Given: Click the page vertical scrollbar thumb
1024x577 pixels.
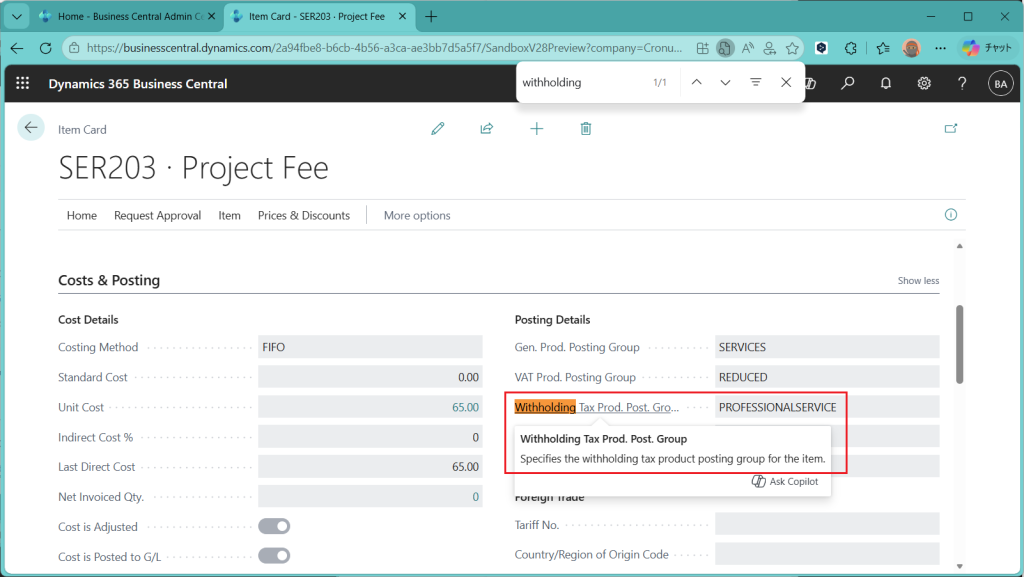Looking at the screenshot, I should 960,343.
